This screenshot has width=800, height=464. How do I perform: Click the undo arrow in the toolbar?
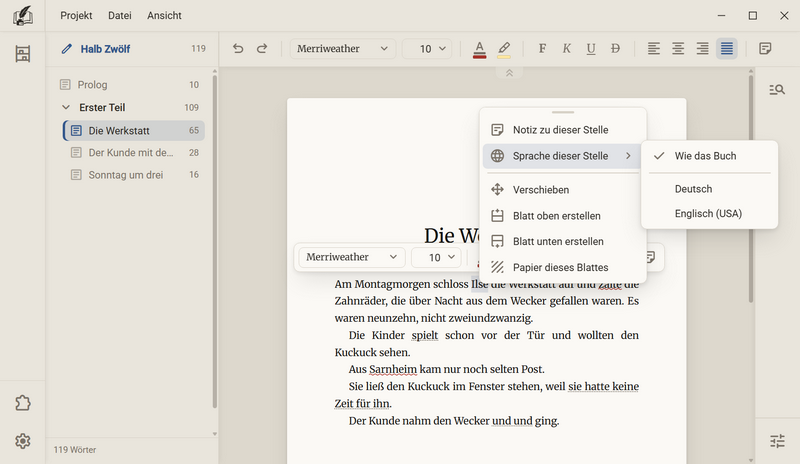point(238,48)
